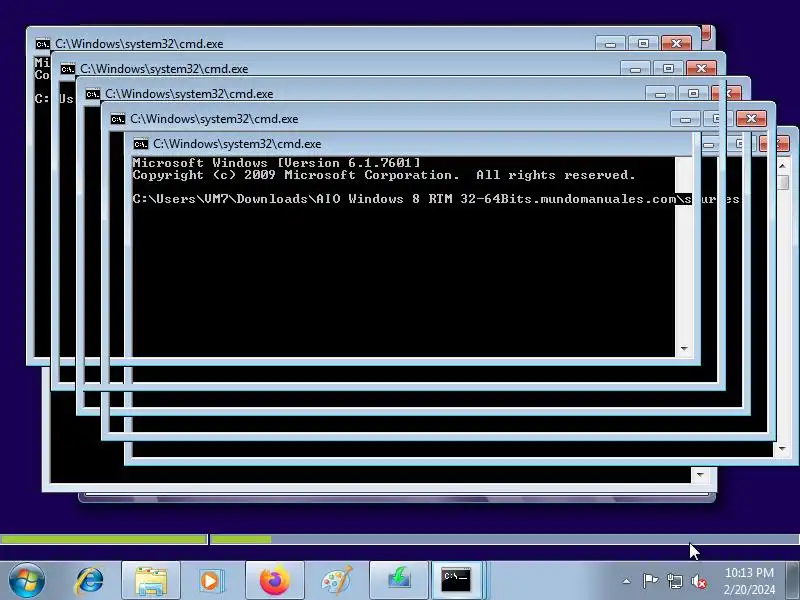Click scroll-down arrow of rightmost cmd scrollbar

783,448
